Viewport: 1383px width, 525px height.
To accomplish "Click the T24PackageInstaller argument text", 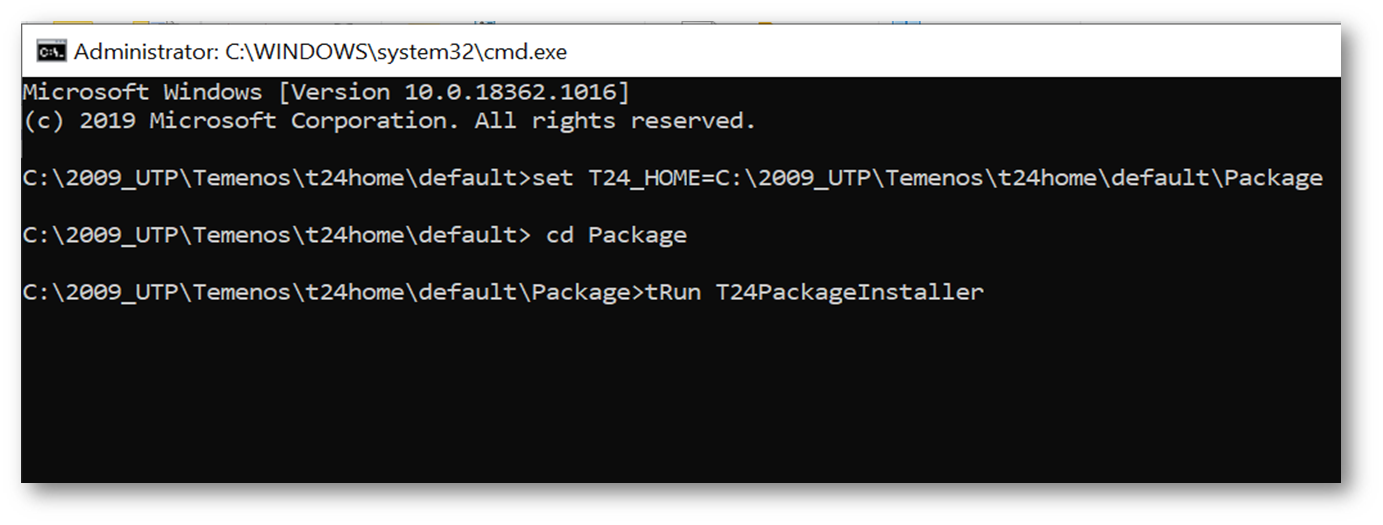I will [849, 293].
